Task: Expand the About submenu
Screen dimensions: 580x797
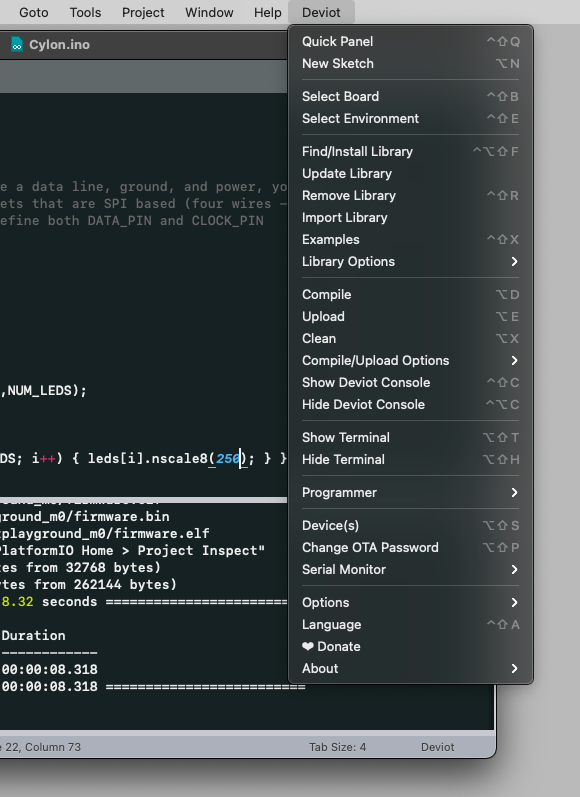Action: click(x=410, y=669)
